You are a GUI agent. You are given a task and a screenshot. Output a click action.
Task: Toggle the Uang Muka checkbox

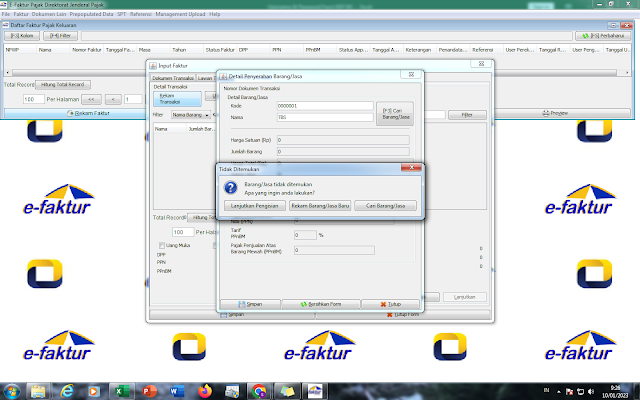click(162, 245)
